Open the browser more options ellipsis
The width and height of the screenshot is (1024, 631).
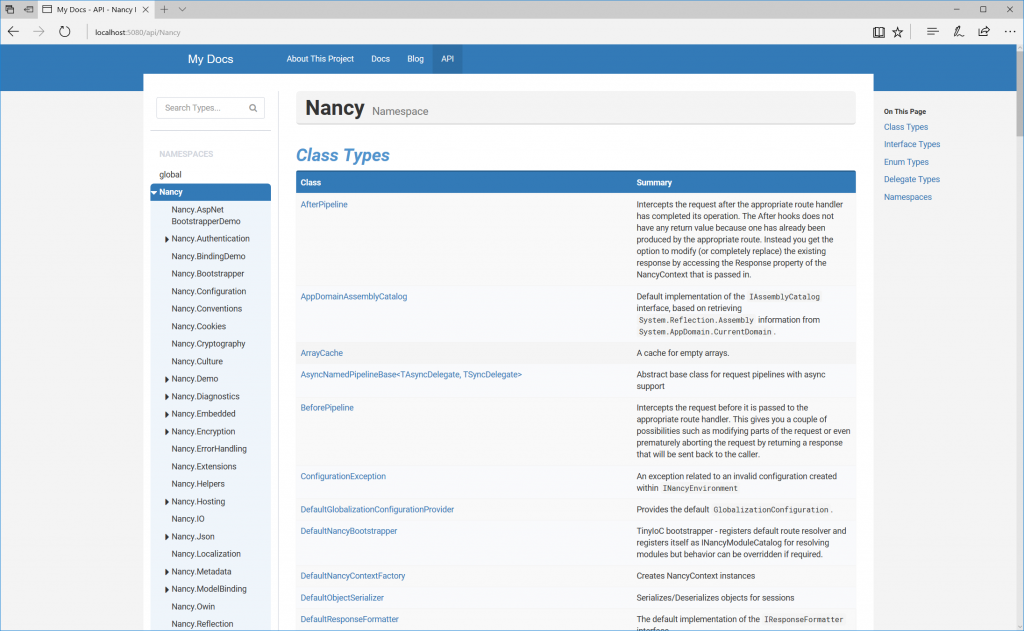[x=1010, y=31]
